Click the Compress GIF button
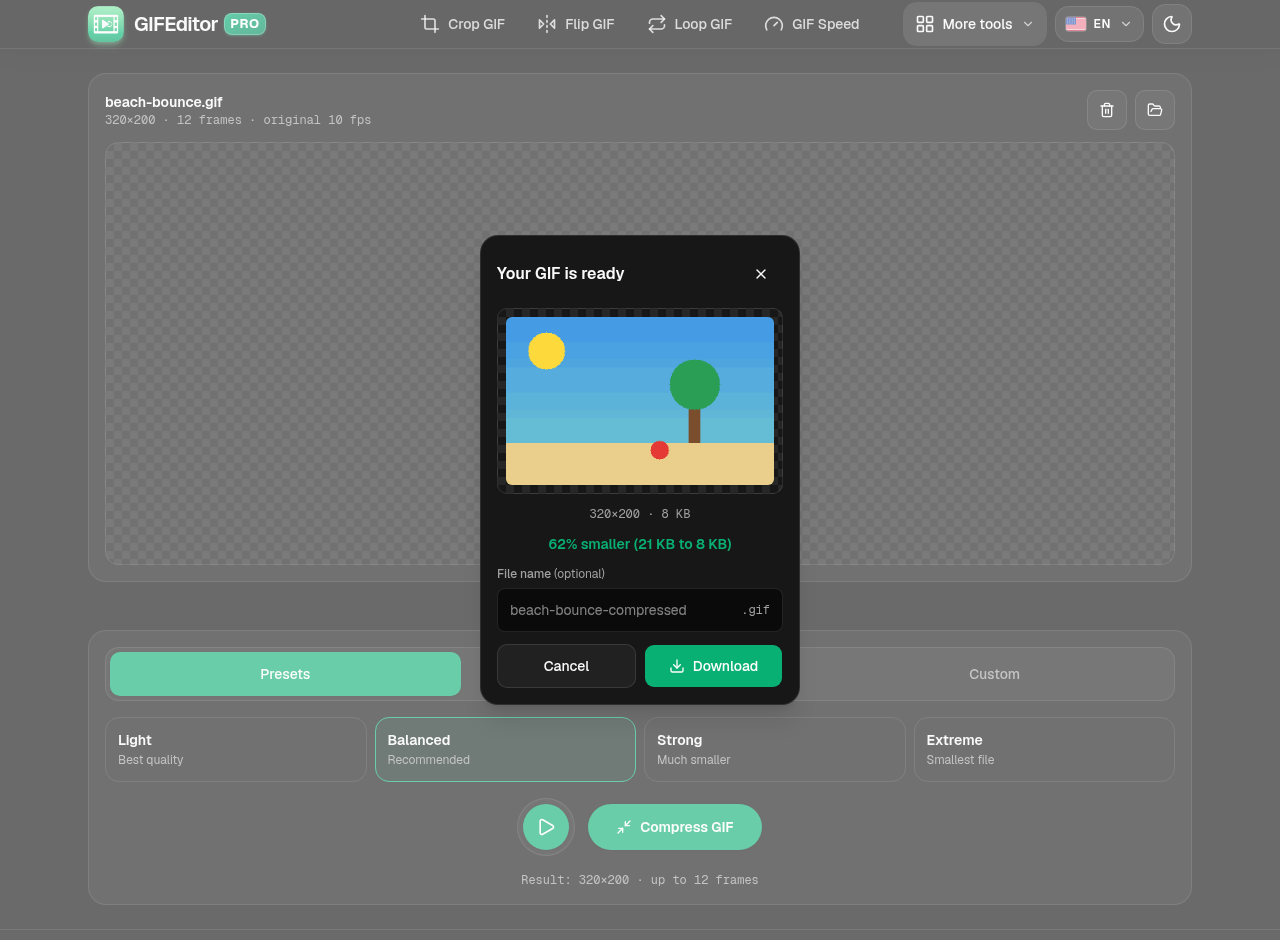 pos(675,827)
